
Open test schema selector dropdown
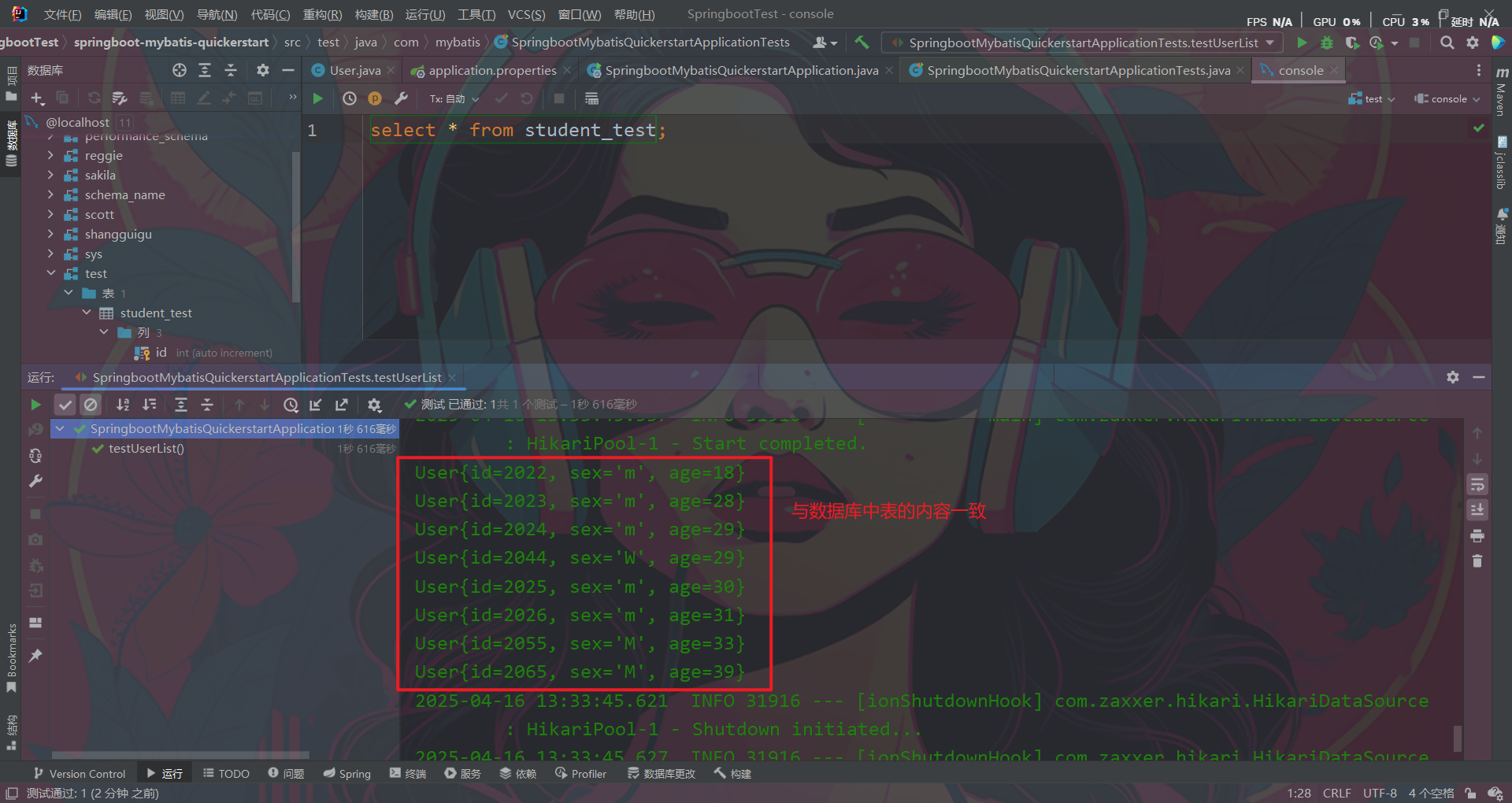pos(1372,98)
